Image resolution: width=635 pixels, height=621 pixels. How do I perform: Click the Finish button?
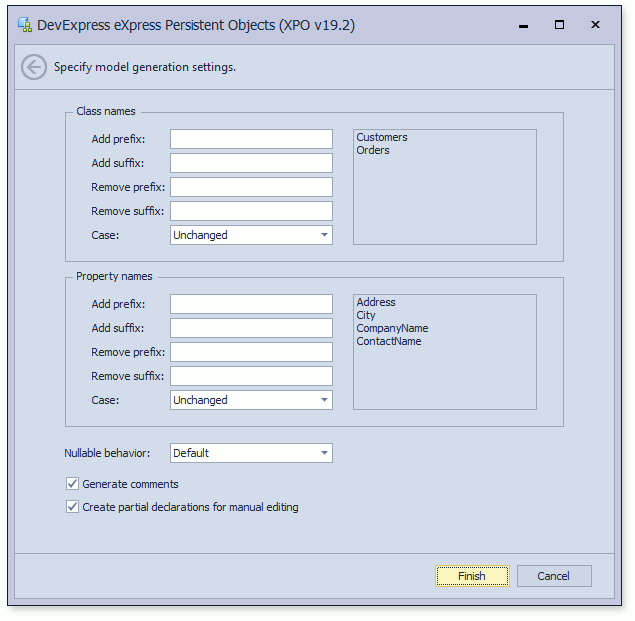click(x=472, y=576)
